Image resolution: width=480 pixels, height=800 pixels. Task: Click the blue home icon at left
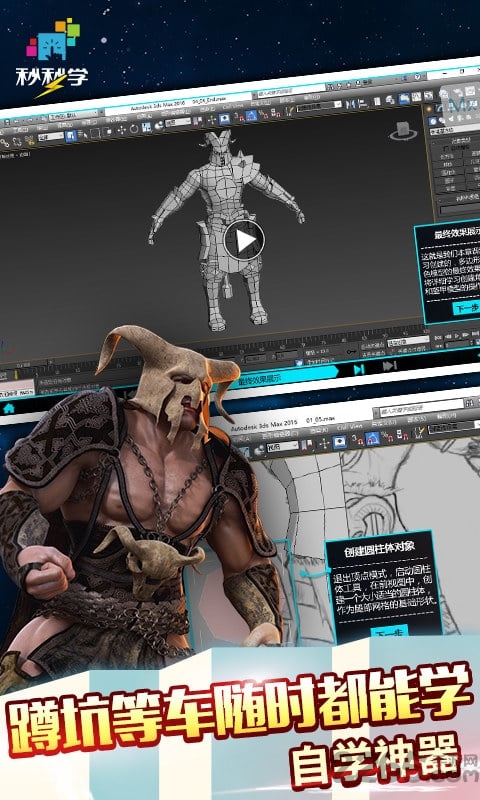pyautogui.click(x=8, y=409)
